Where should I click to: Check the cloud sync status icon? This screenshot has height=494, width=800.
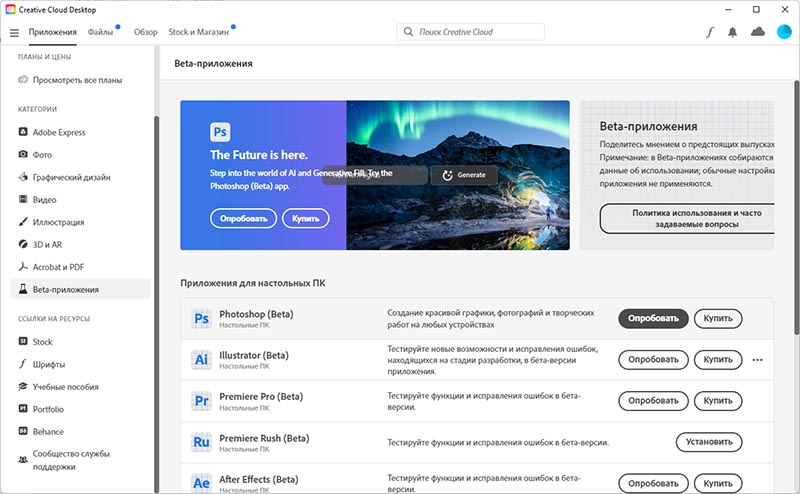[x=758, y=32]
